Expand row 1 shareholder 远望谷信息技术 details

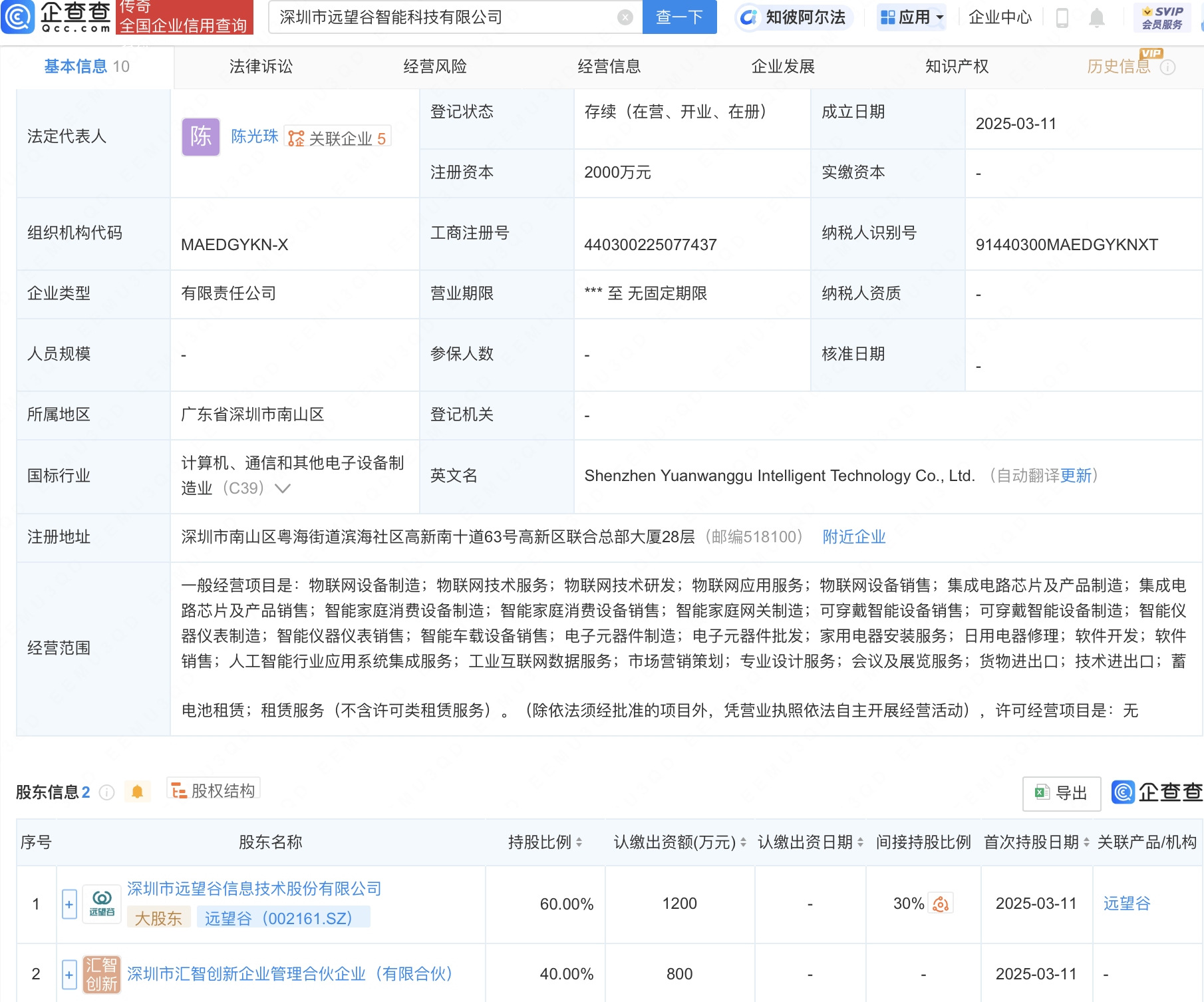point(69,904)
